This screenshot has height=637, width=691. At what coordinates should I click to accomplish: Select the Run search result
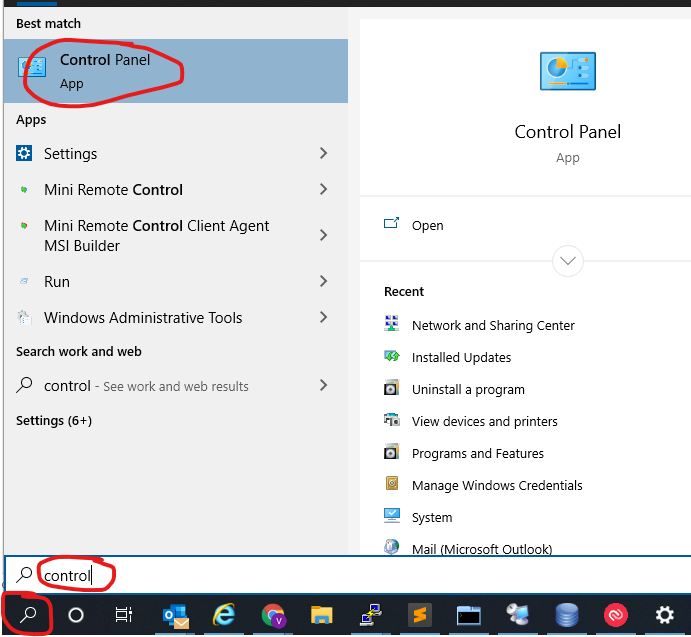tap(175, 281)
